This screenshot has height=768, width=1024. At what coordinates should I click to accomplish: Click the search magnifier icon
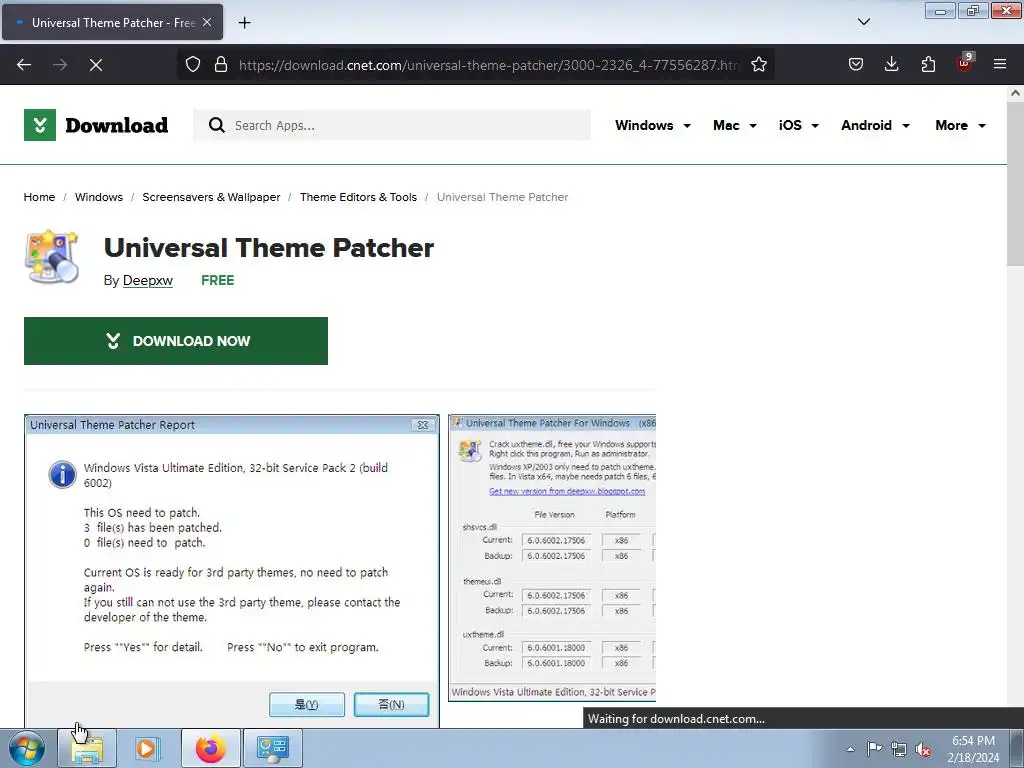point(216,125)
